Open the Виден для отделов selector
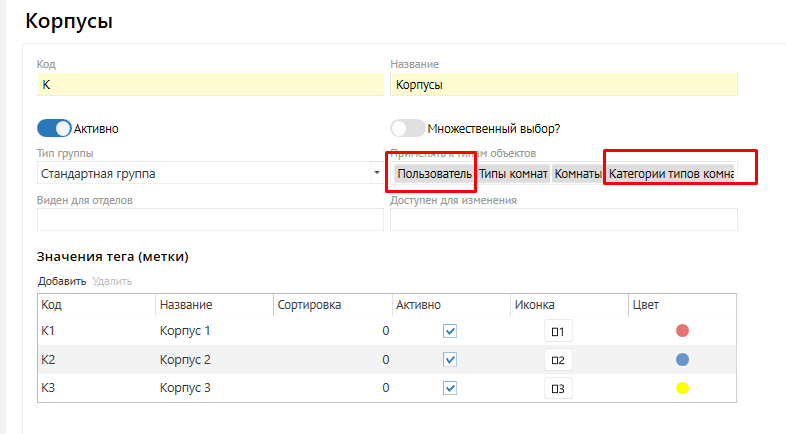Screen dimensions: 786x434 coord(209,219)
